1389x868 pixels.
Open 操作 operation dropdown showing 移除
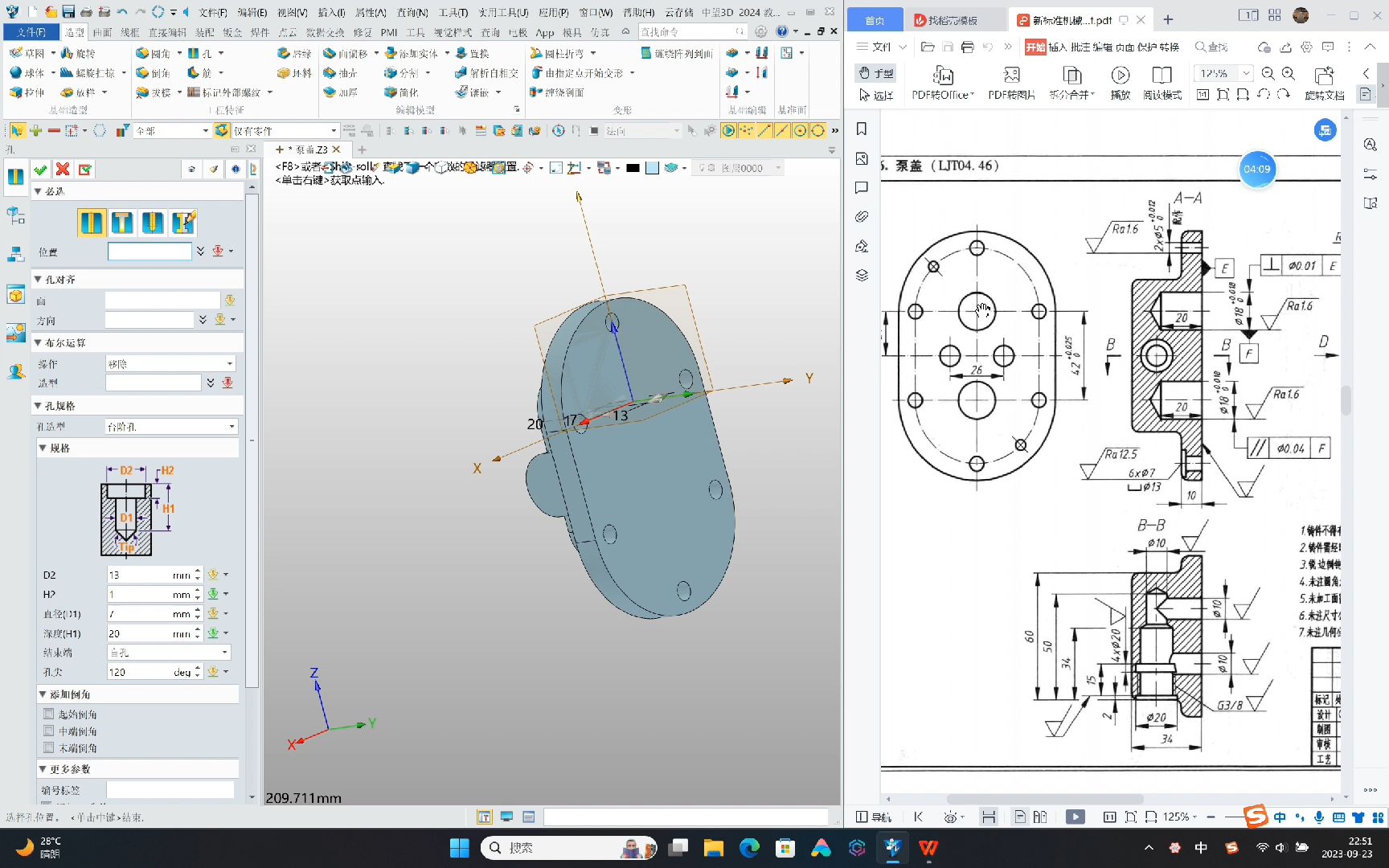[170, 363]
